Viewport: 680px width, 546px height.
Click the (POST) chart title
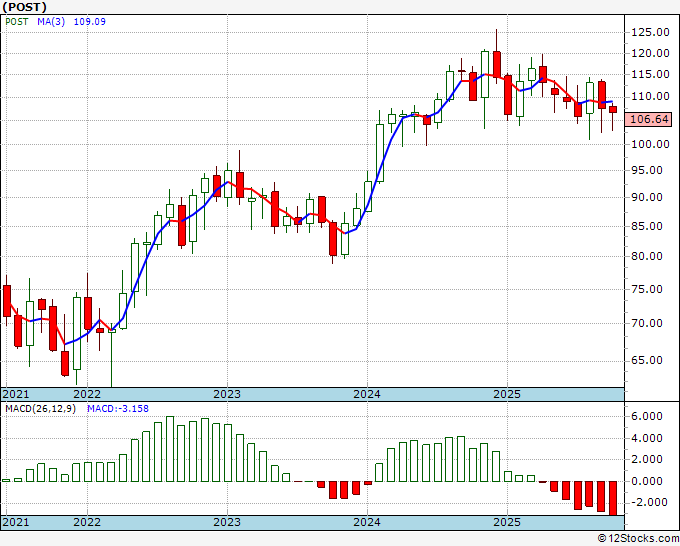coord(24,7)
